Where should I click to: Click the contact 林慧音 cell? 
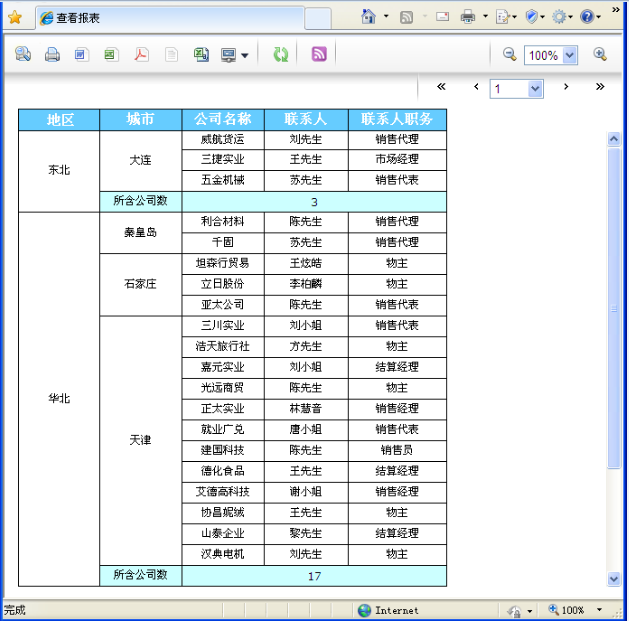[x=306, y=409]
